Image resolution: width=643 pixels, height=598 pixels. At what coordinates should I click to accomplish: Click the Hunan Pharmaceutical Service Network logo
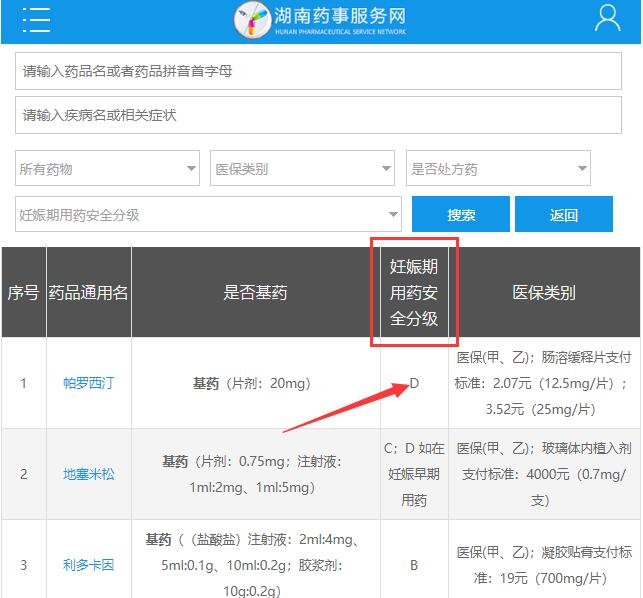320,19
